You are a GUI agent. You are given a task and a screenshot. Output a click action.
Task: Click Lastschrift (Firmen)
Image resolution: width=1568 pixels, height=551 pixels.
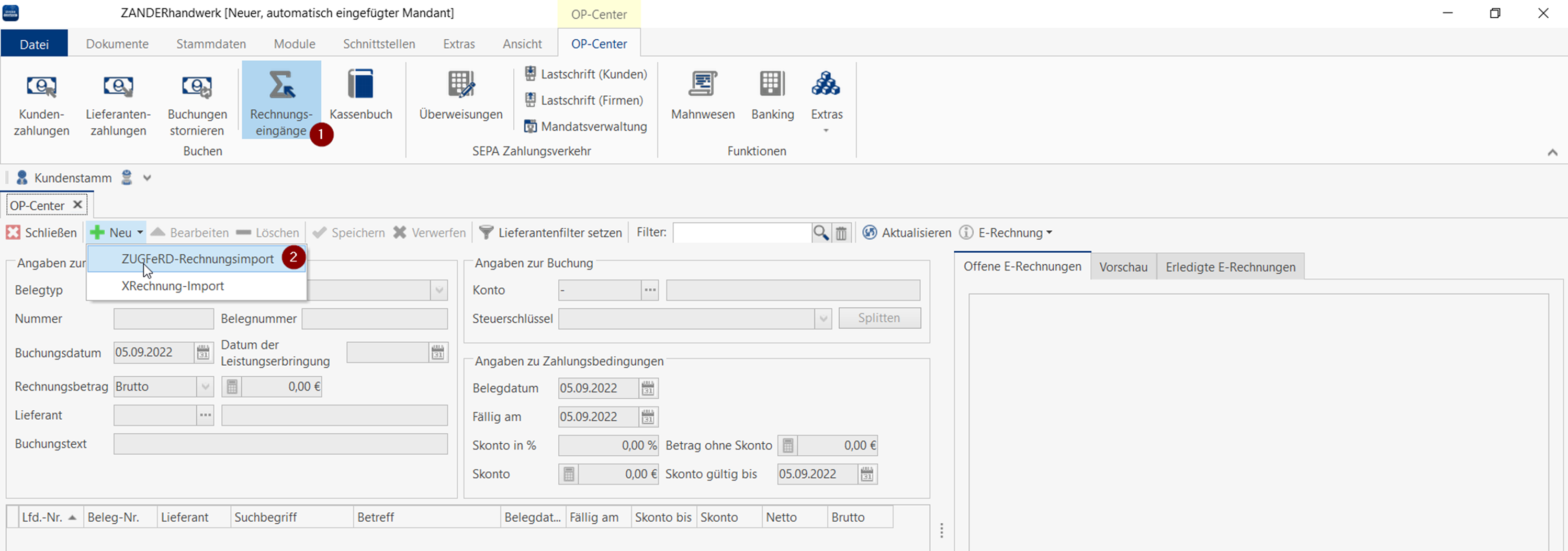(584, 100)
